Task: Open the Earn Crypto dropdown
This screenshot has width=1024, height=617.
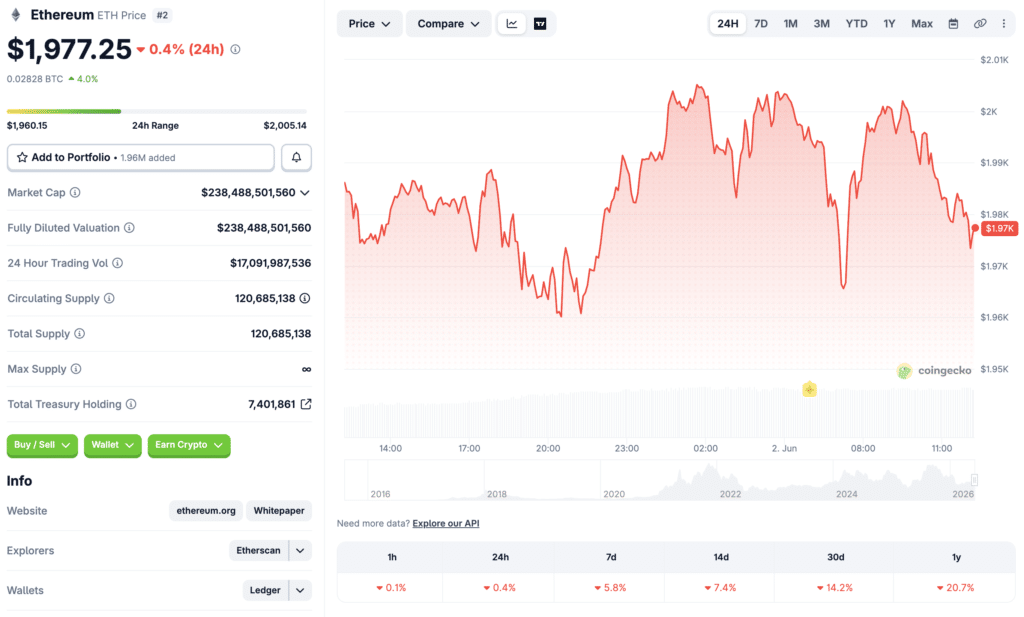Action: 189,445
